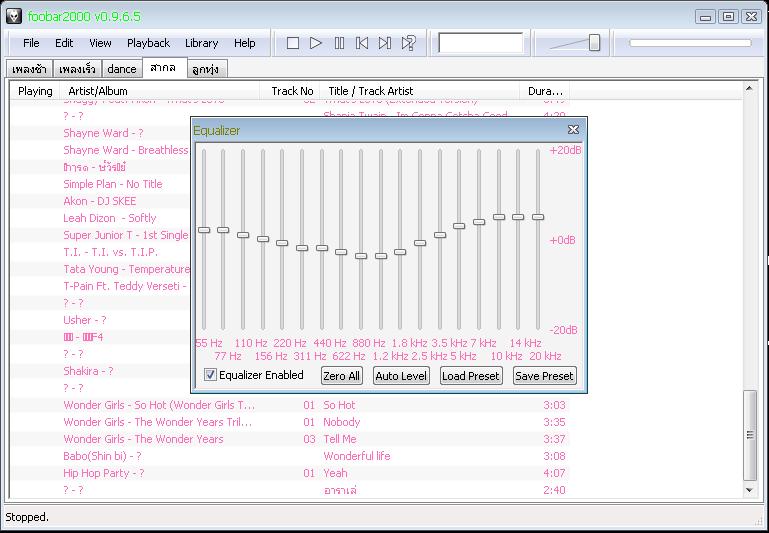
Task: Go to the Previous track
Action: coord(362,43)
